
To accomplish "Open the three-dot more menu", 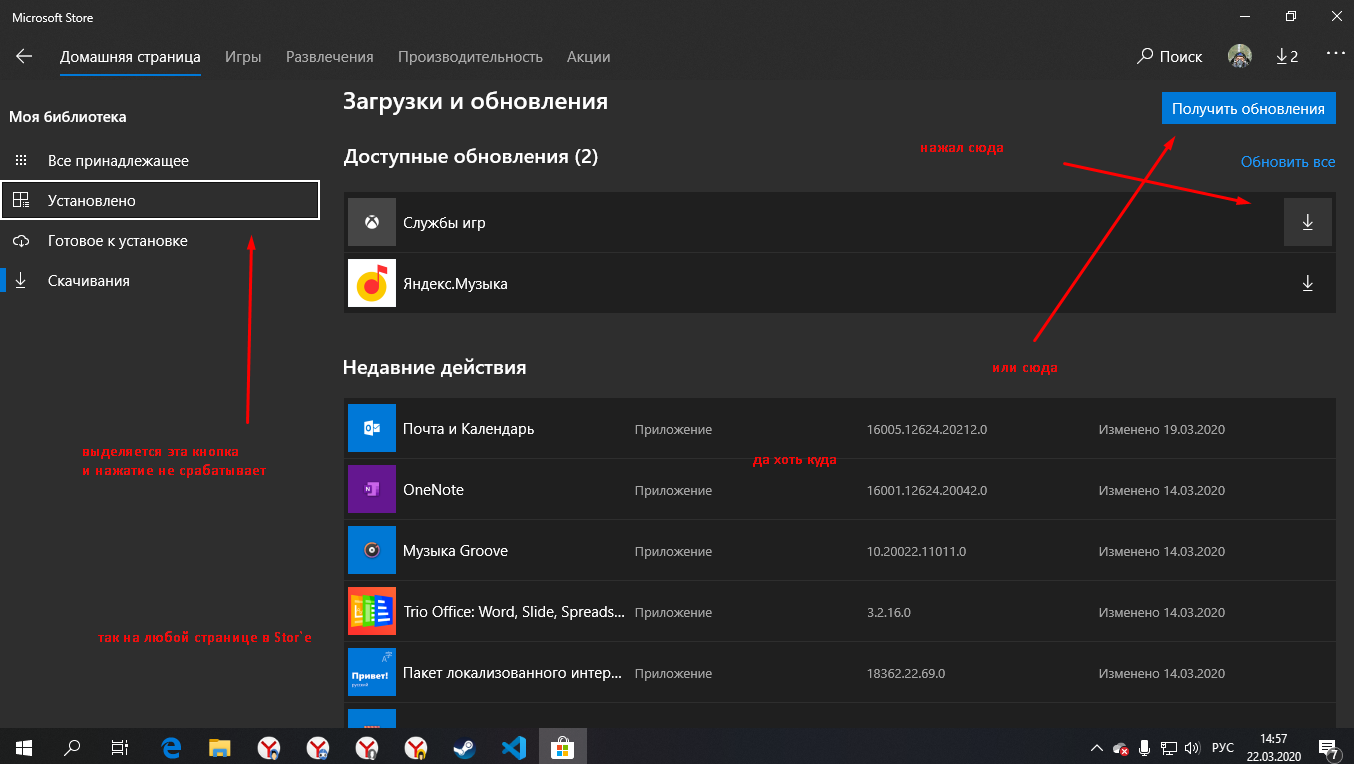I will coord(1336,54).
